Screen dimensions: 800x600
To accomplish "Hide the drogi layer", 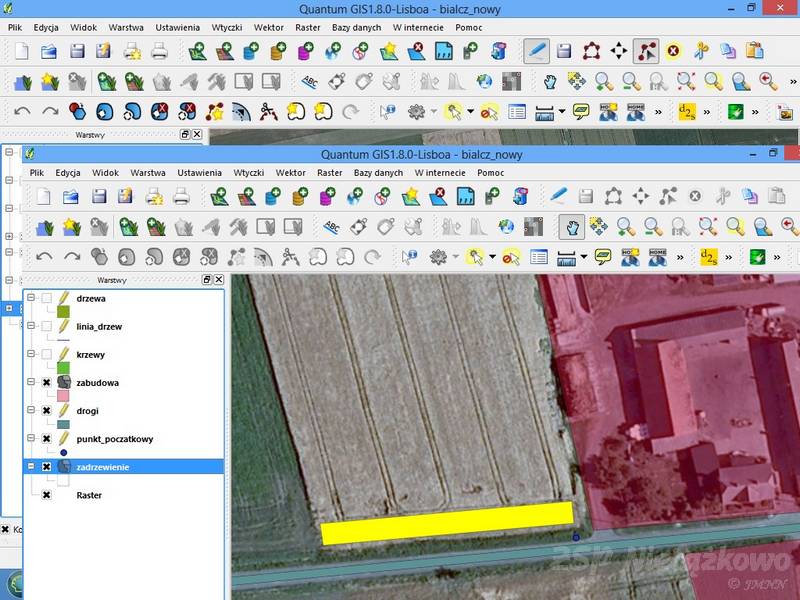I will tap(46, 410).
